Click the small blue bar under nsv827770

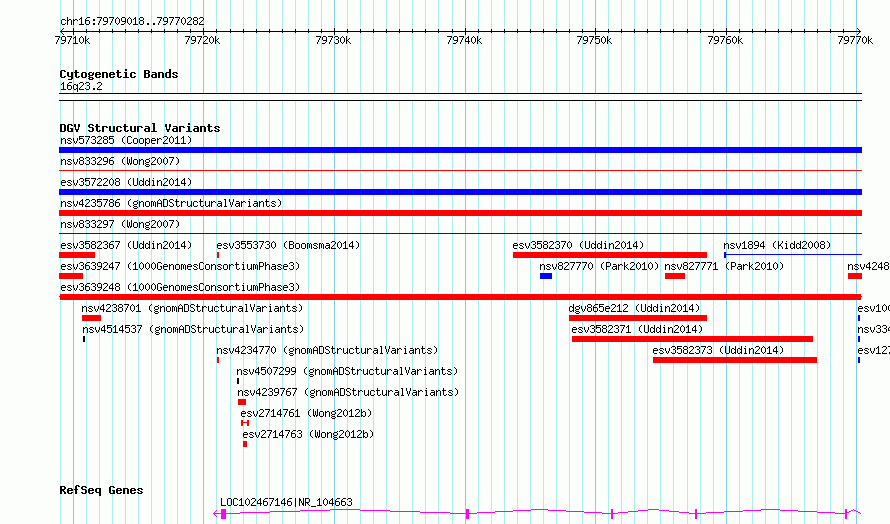point(546,276)
